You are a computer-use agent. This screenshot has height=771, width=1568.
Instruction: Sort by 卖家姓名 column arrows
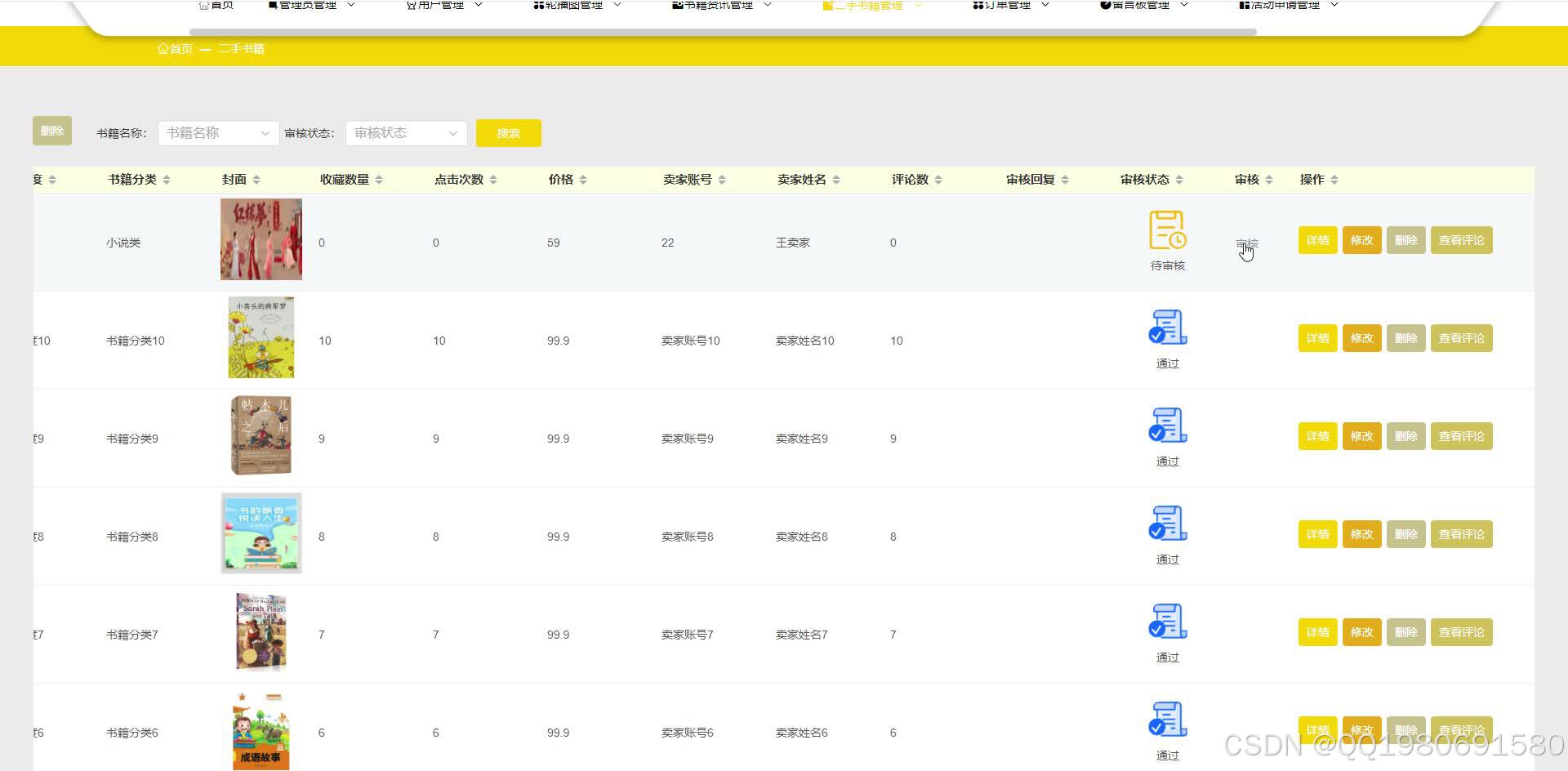pos(836,180)
